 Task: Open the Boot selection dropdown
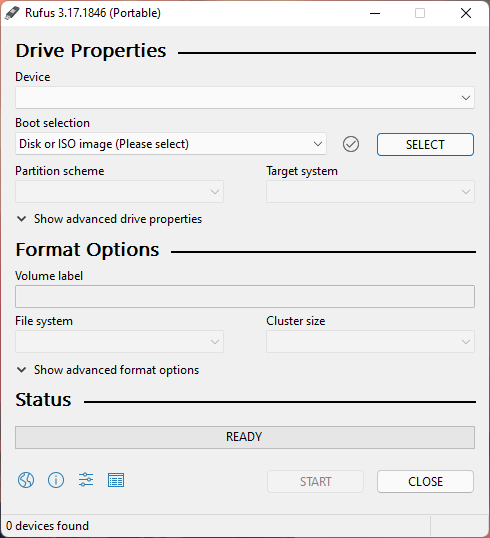tap(171, 144)
